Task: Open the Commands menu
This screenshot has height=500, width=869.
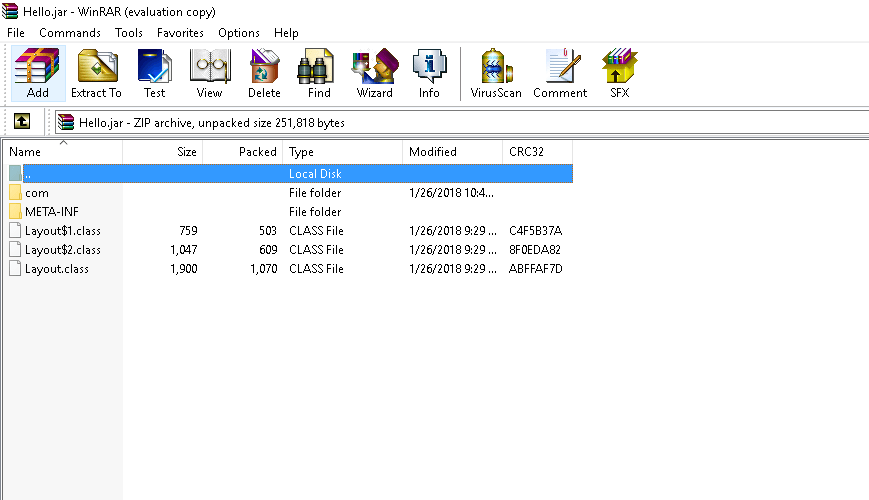Action: click(x=70, y=33)
